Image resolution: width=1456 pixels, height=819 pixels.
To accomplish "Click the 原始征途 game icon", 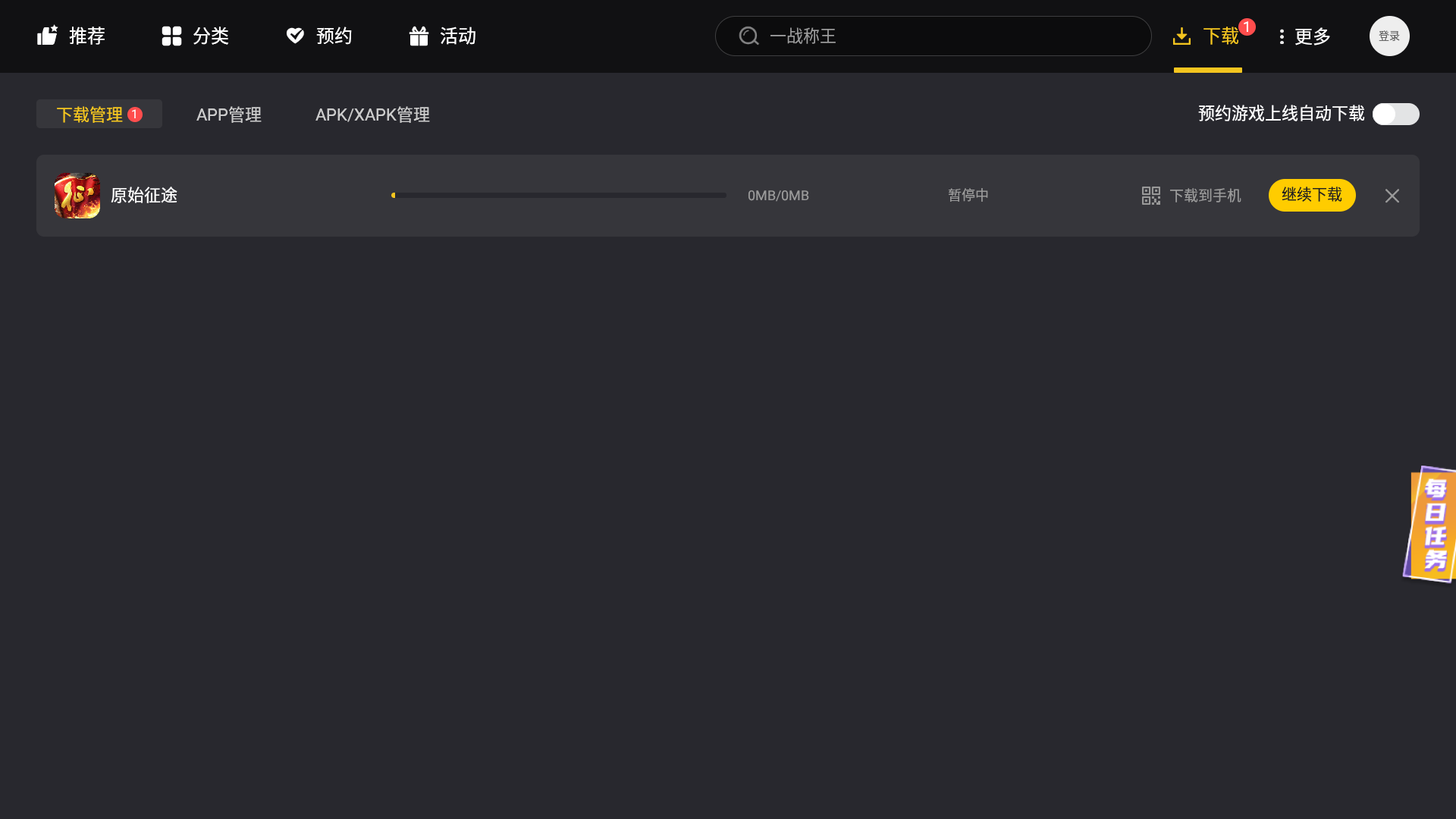I will pyautogui.click(x=77, y=196).
